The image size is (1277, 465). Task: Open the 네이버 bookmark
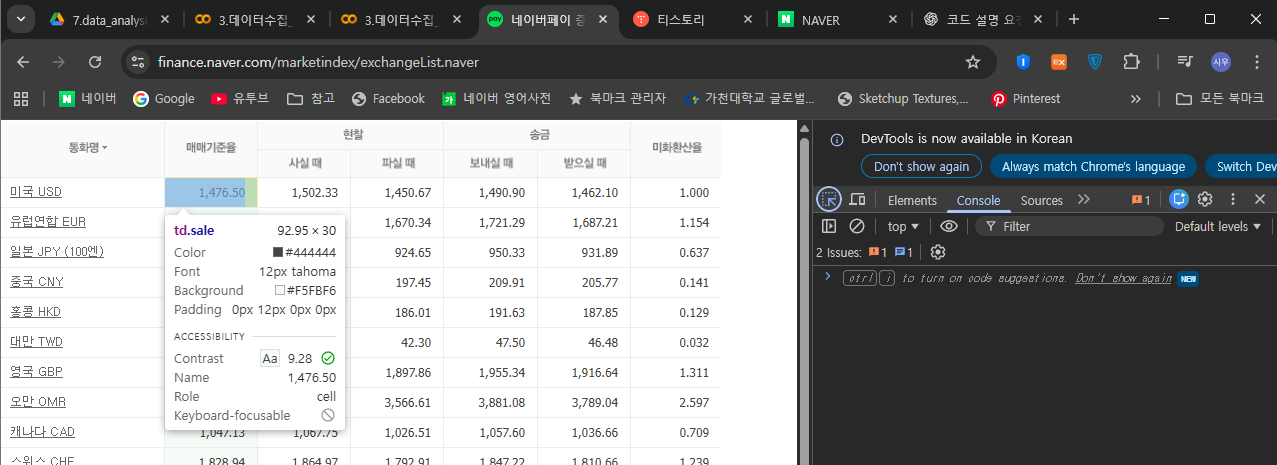pos(87,98)
